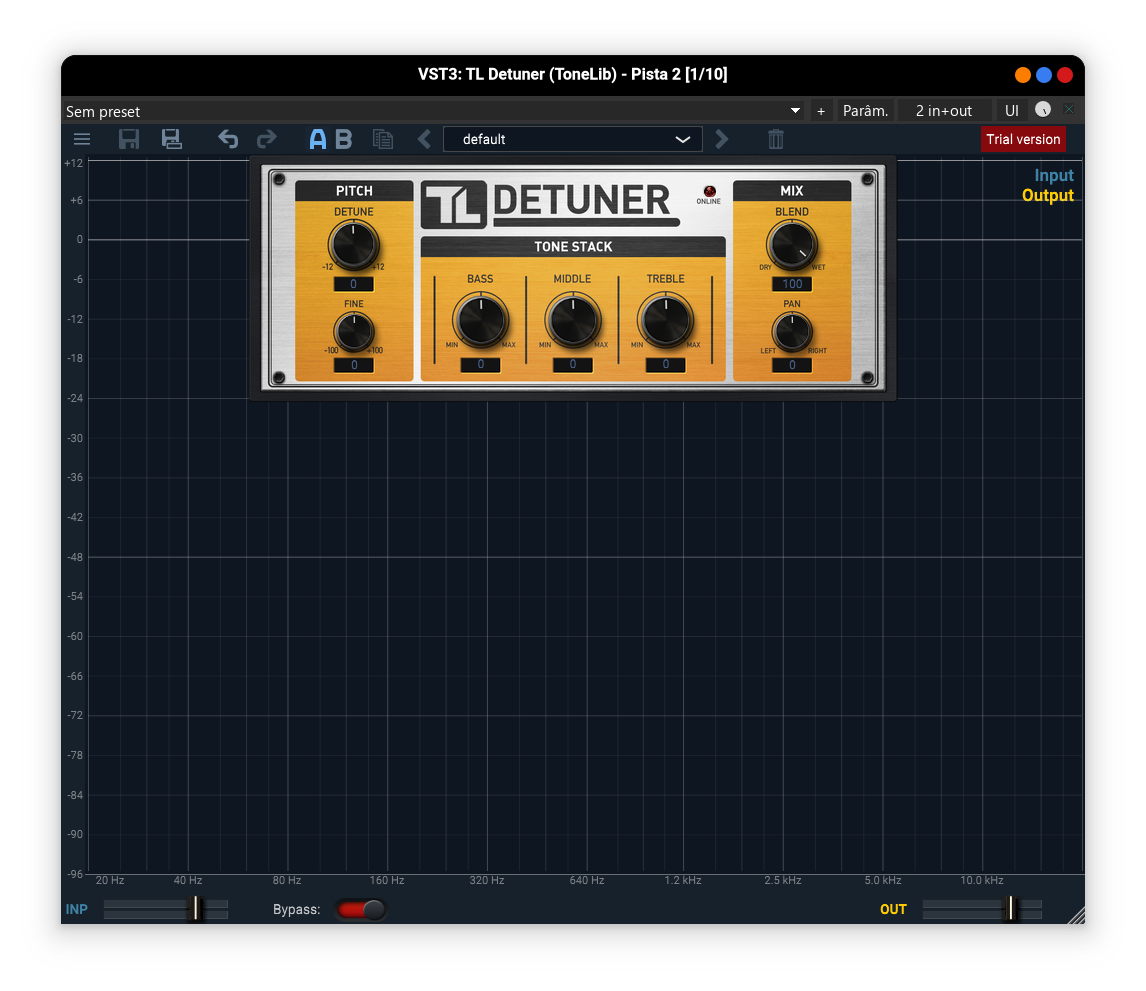This screenshot has width=1146, height=991.
Task: Open the hamburger menu in the toolbar
Action: 81,139
